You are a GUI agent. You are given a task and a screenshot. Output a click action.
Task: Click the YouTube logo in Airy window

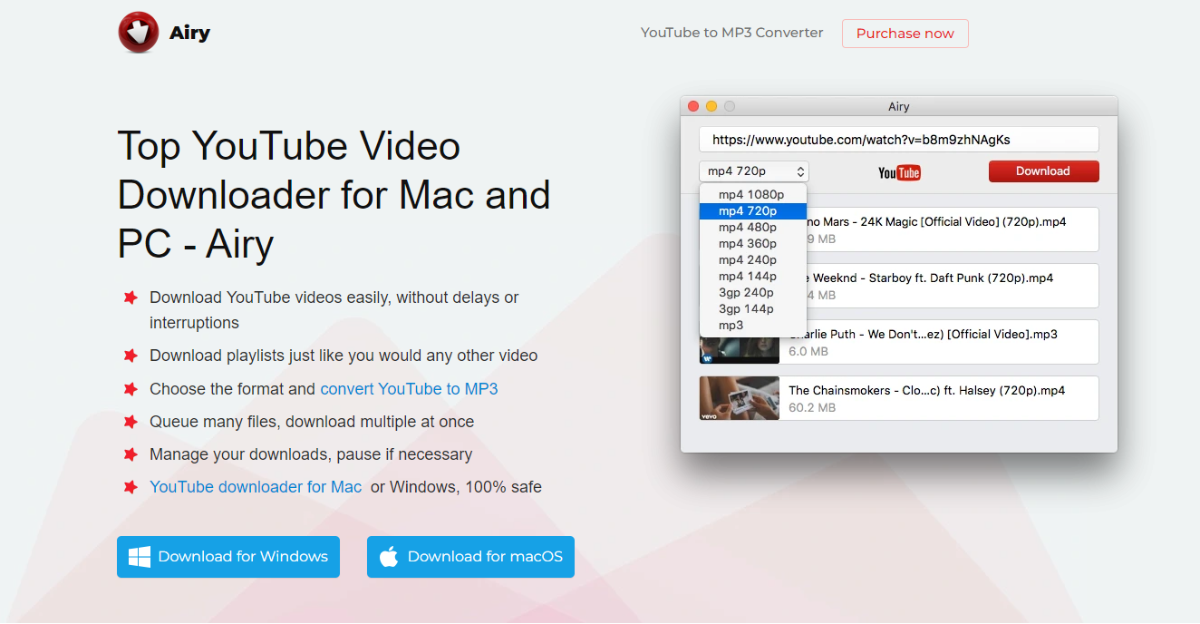(x=899, y=173)
